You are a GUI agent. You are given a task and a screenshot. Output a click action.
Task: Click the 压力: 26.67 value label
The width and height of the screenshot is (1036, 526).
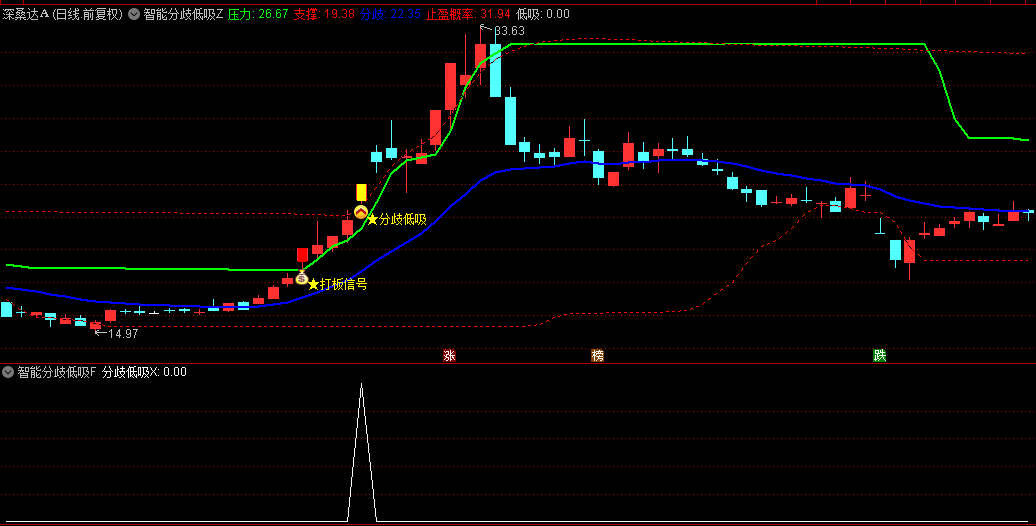pyautogui.click(x=258, y=14)
